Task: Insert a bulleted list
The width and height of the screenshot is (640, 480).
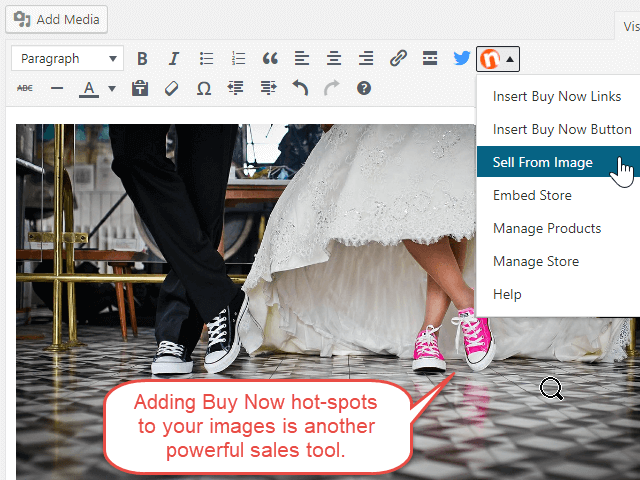Action: click(206, 59)
